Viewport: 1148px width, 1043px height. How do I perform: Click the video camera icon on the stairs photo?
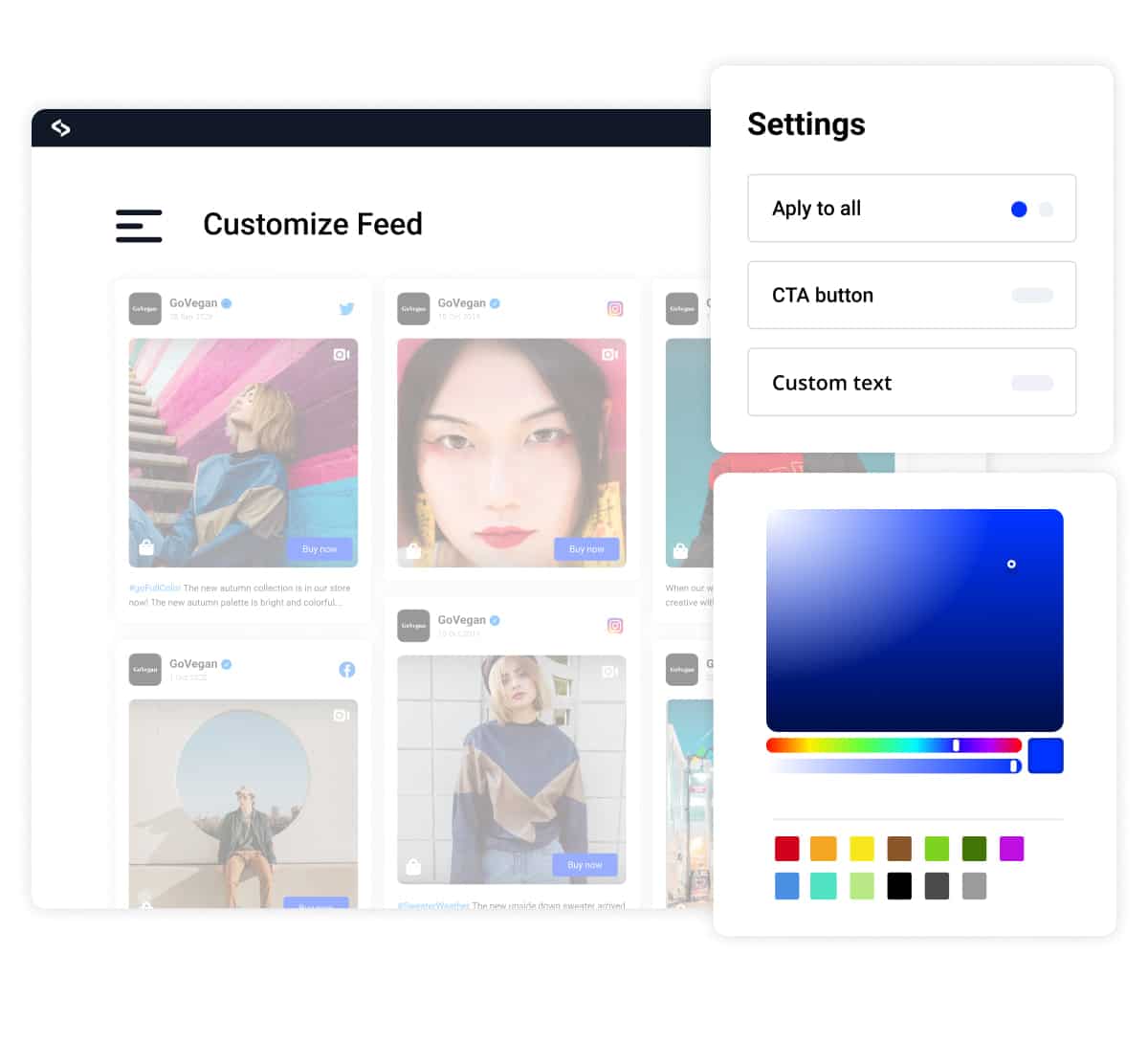click(342, 354)
